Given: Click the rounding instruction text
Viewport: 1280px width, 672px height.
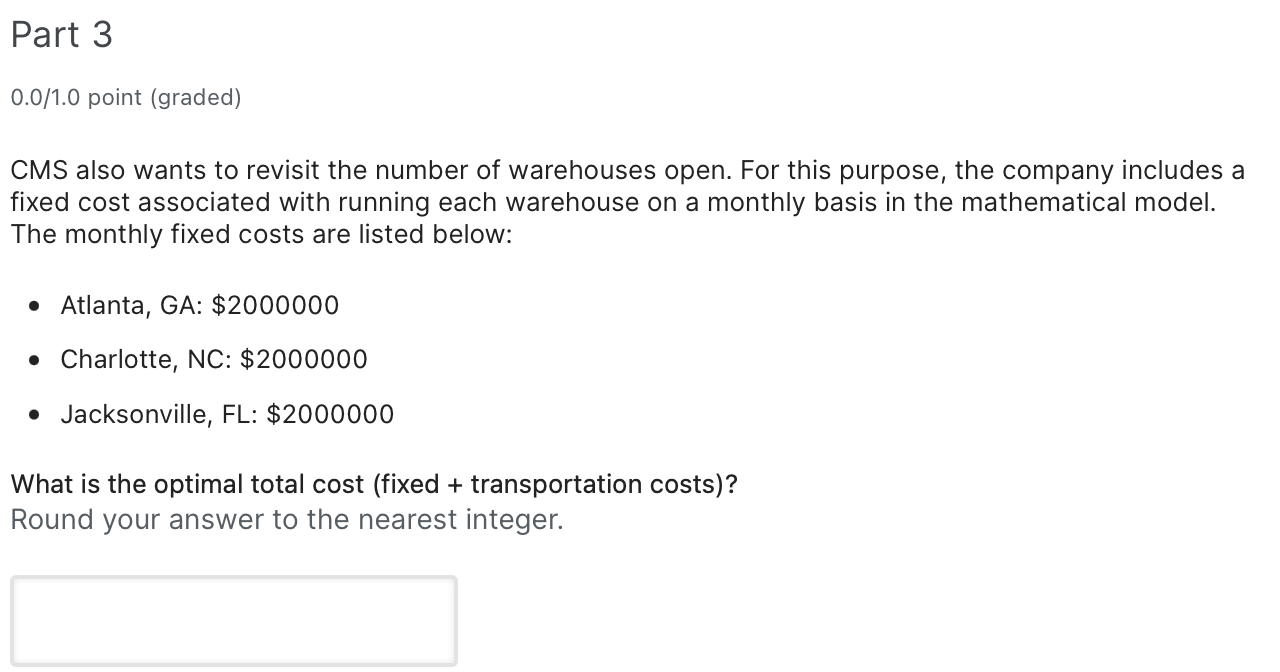Looking at the screenshot, I should click(286, 519).
